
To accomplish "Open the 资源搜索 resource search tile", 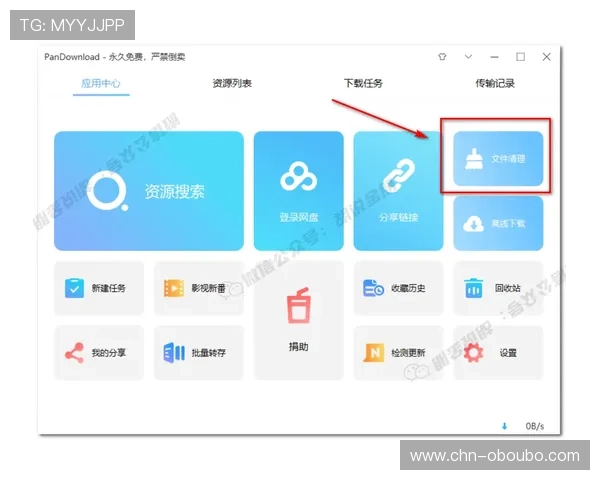I will pos(148,191).
